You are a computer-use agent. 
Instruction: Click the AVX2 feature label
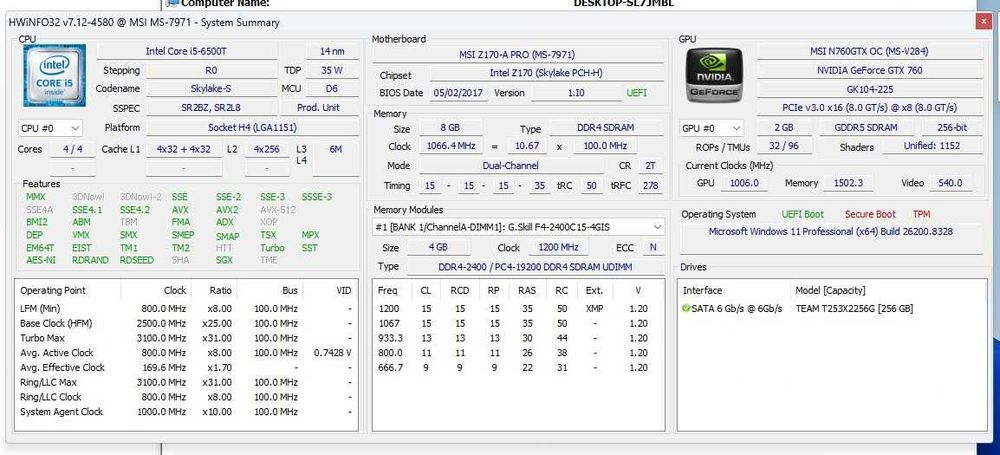[227, 210]
